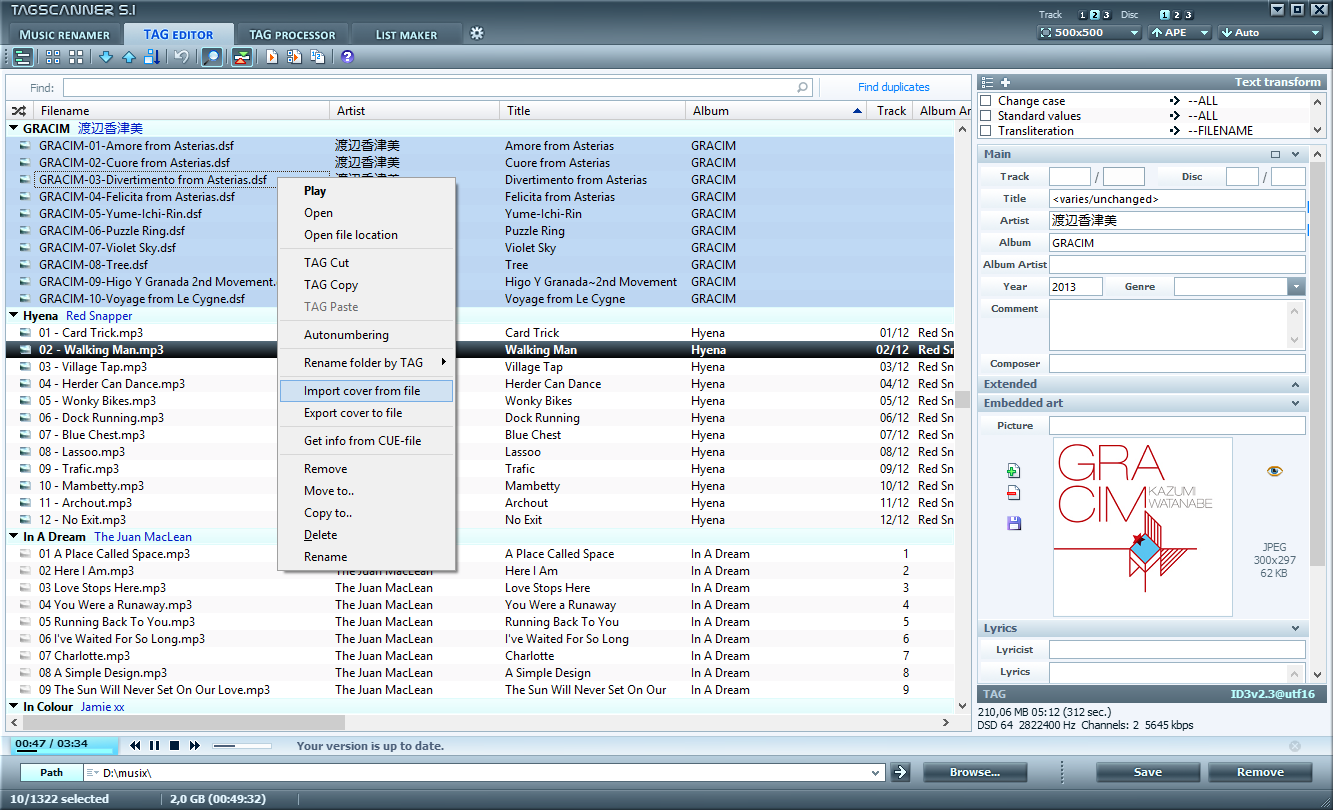1333x810 pixels.
Task: Click the eye icon for cover preview
Action: (1274, 471)
